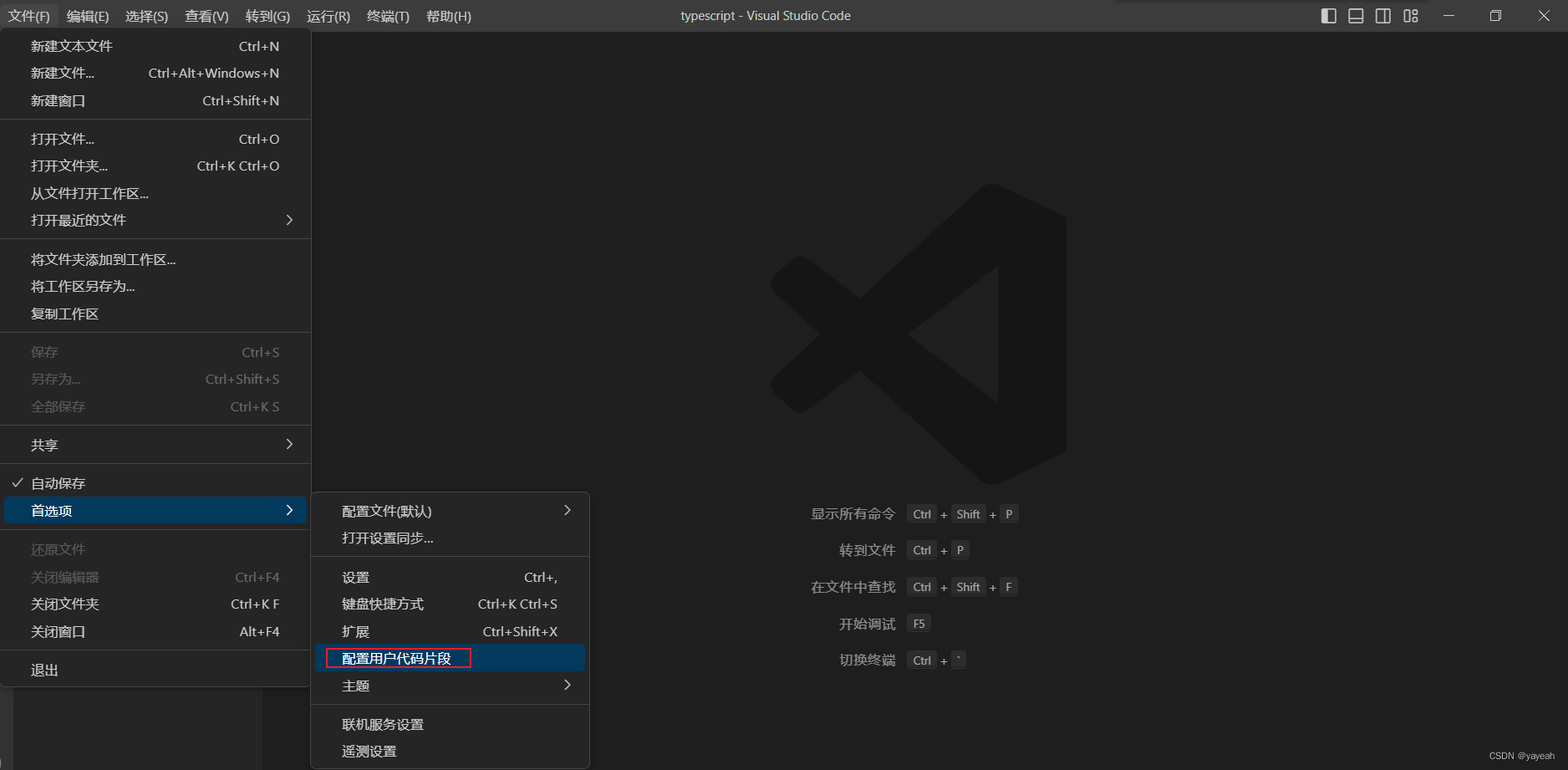Close the VS Code window
Image resolution: width=1568 pixels, height=770 pixels.
pyautogui.click(x=1544, y=16)
